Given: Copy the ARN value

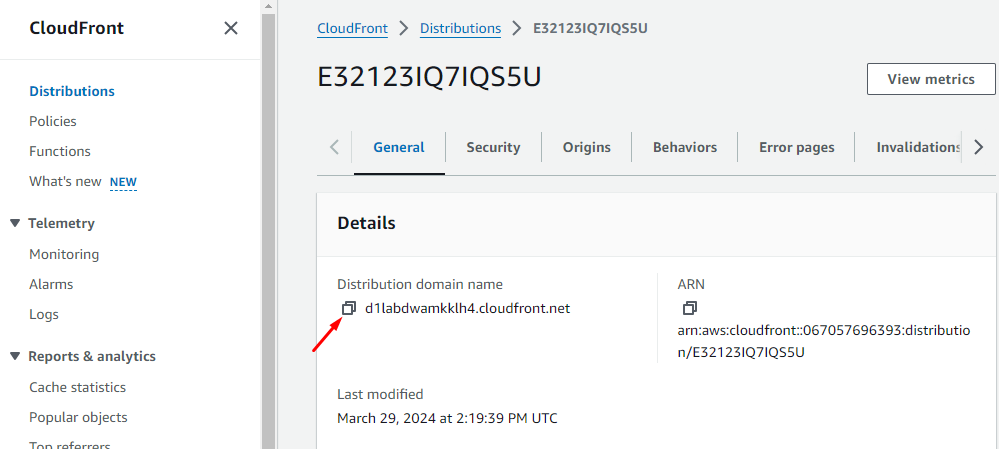Looking at the screenshot, I should (689, 308).
